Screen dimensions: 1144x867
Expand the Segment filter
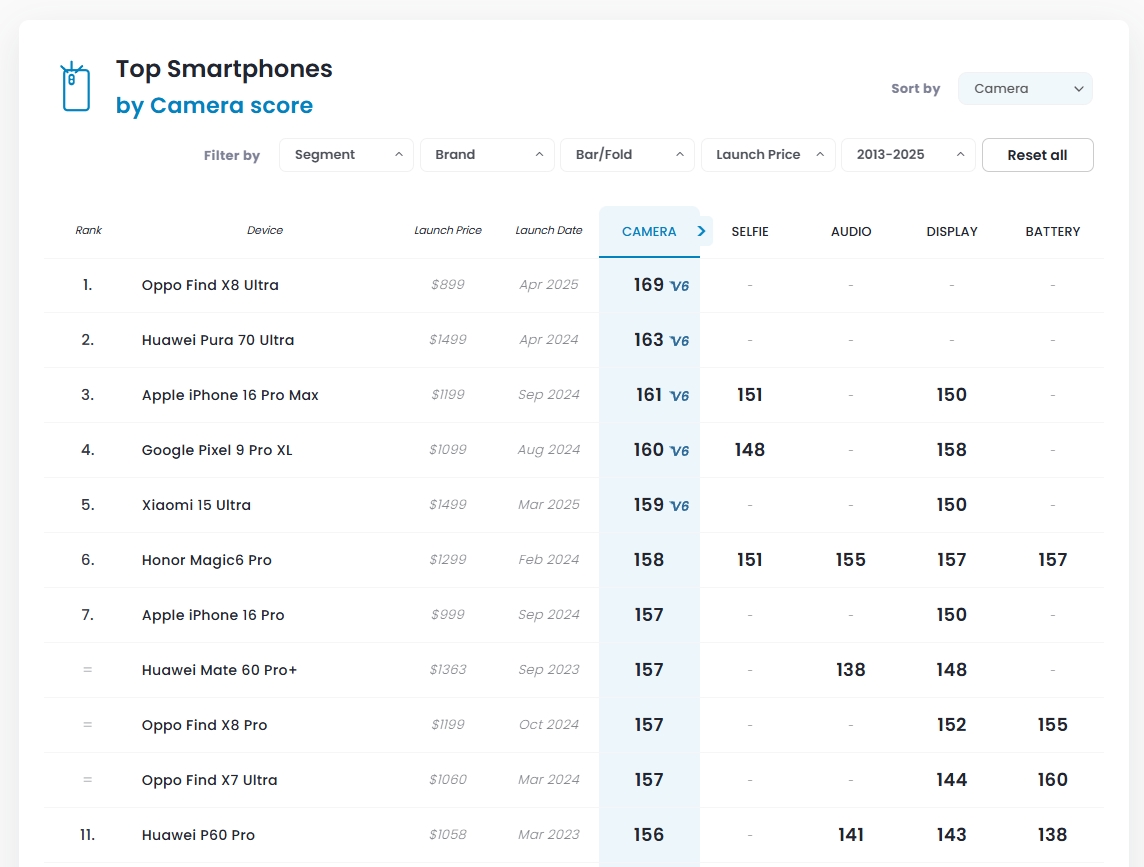coord(346,155)
